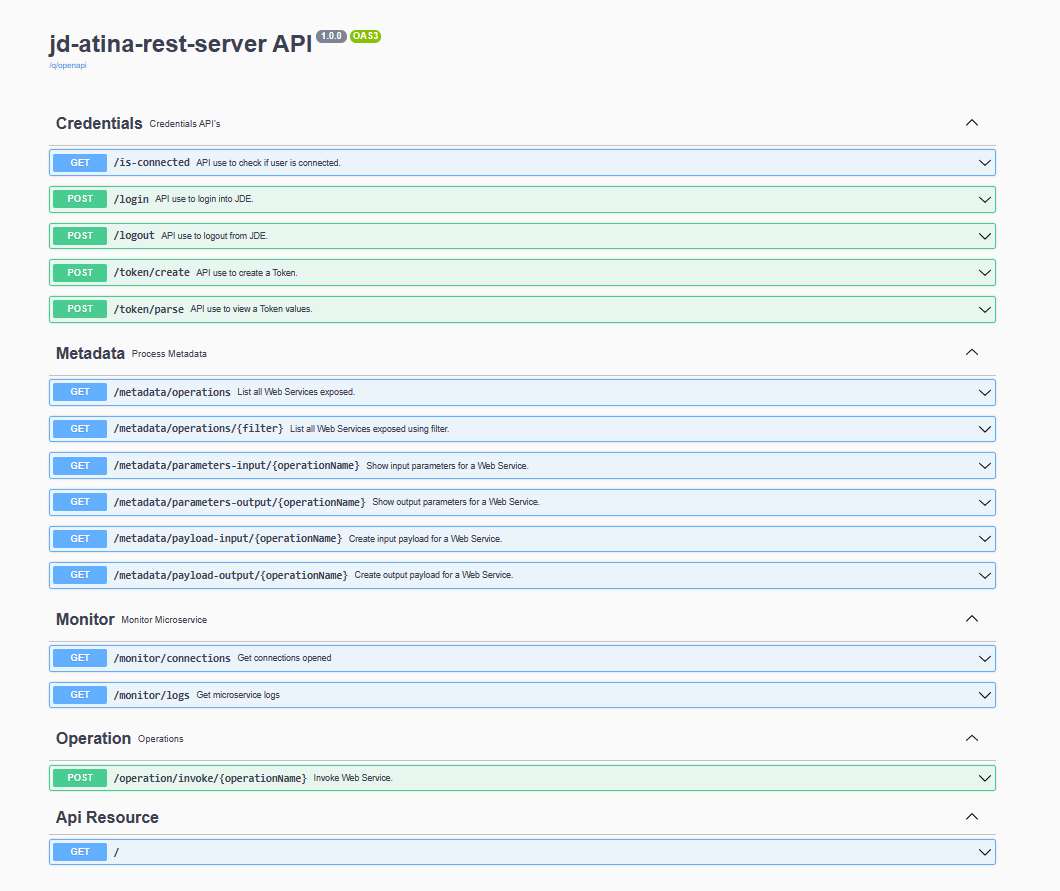Open the /logout path link
The width and height of the screenshot is (1060, 891).
pos(134,236)
